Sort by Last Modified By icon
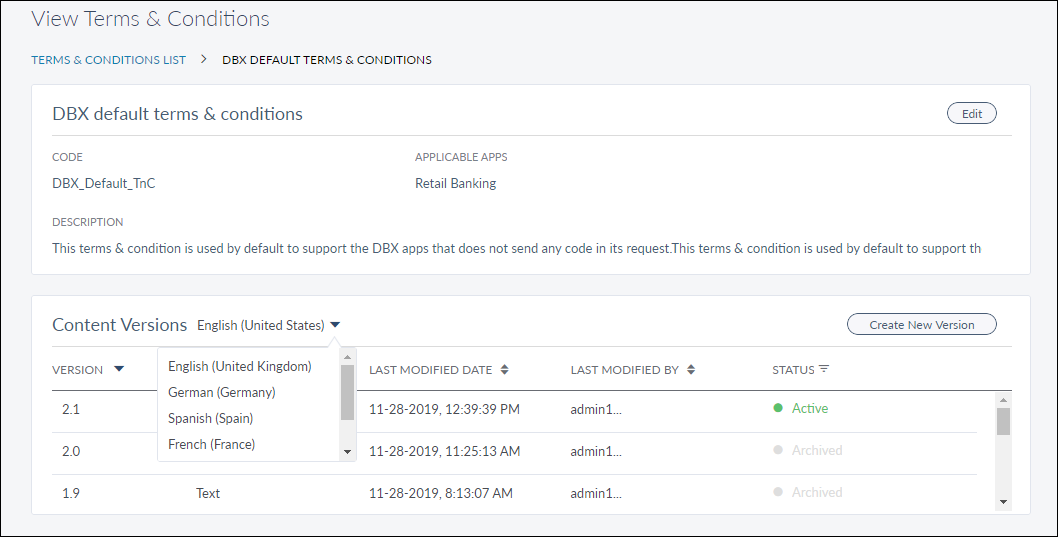The image size is (1059, 537). [691, 369]
